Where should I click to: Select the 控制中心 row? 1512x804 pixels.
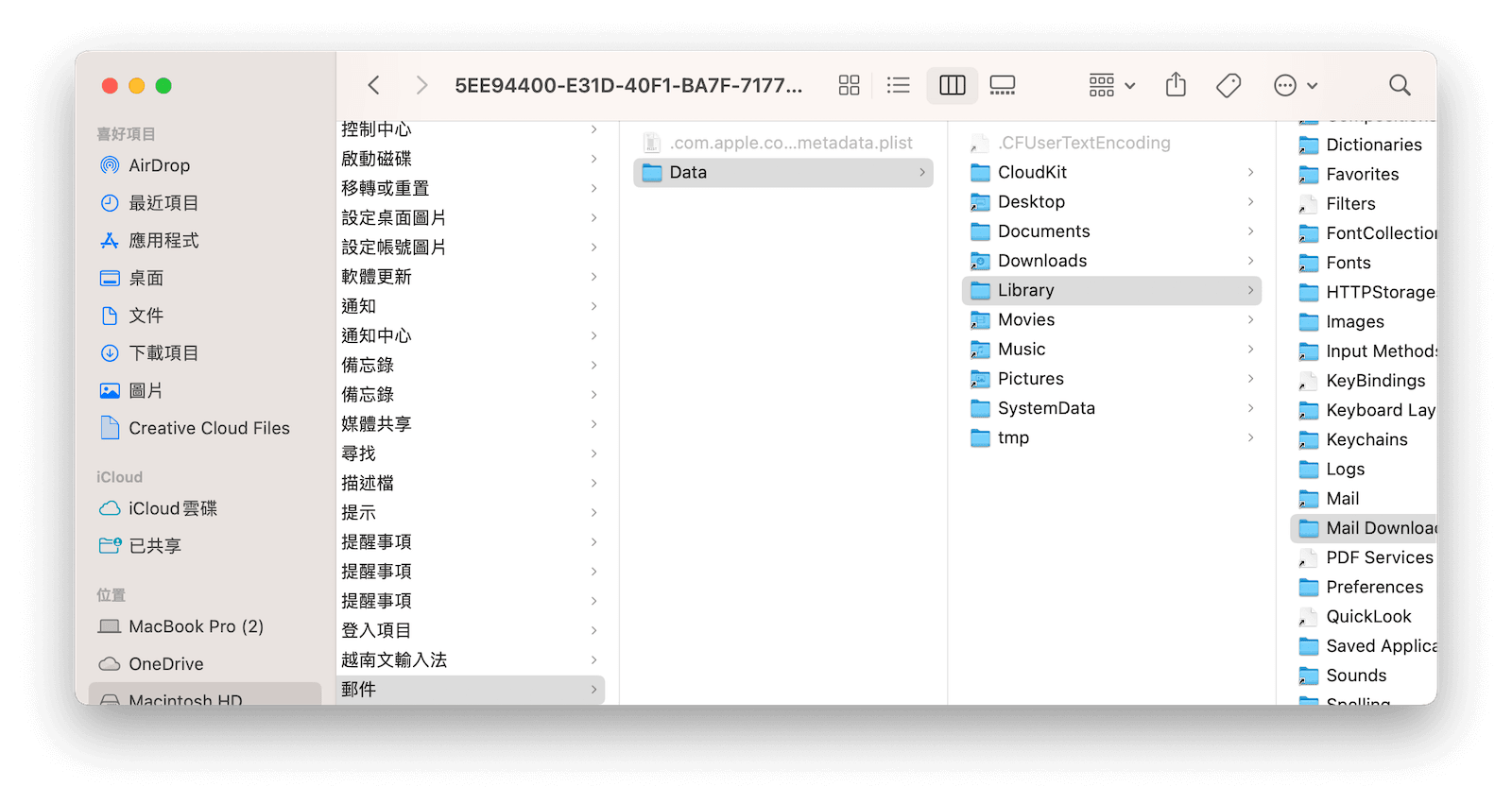470,129
